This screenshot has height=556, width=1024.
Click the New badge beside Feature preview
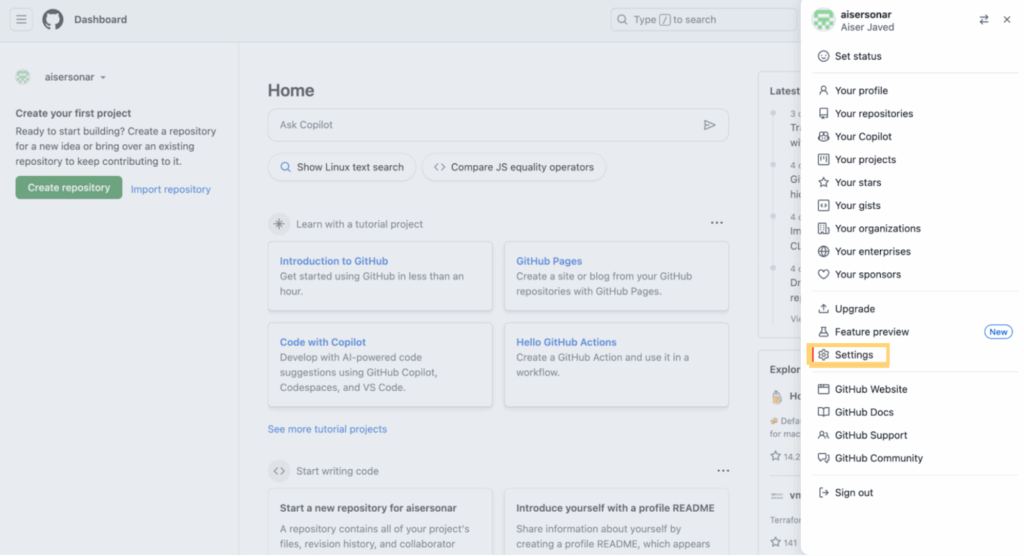pos(997,332)
